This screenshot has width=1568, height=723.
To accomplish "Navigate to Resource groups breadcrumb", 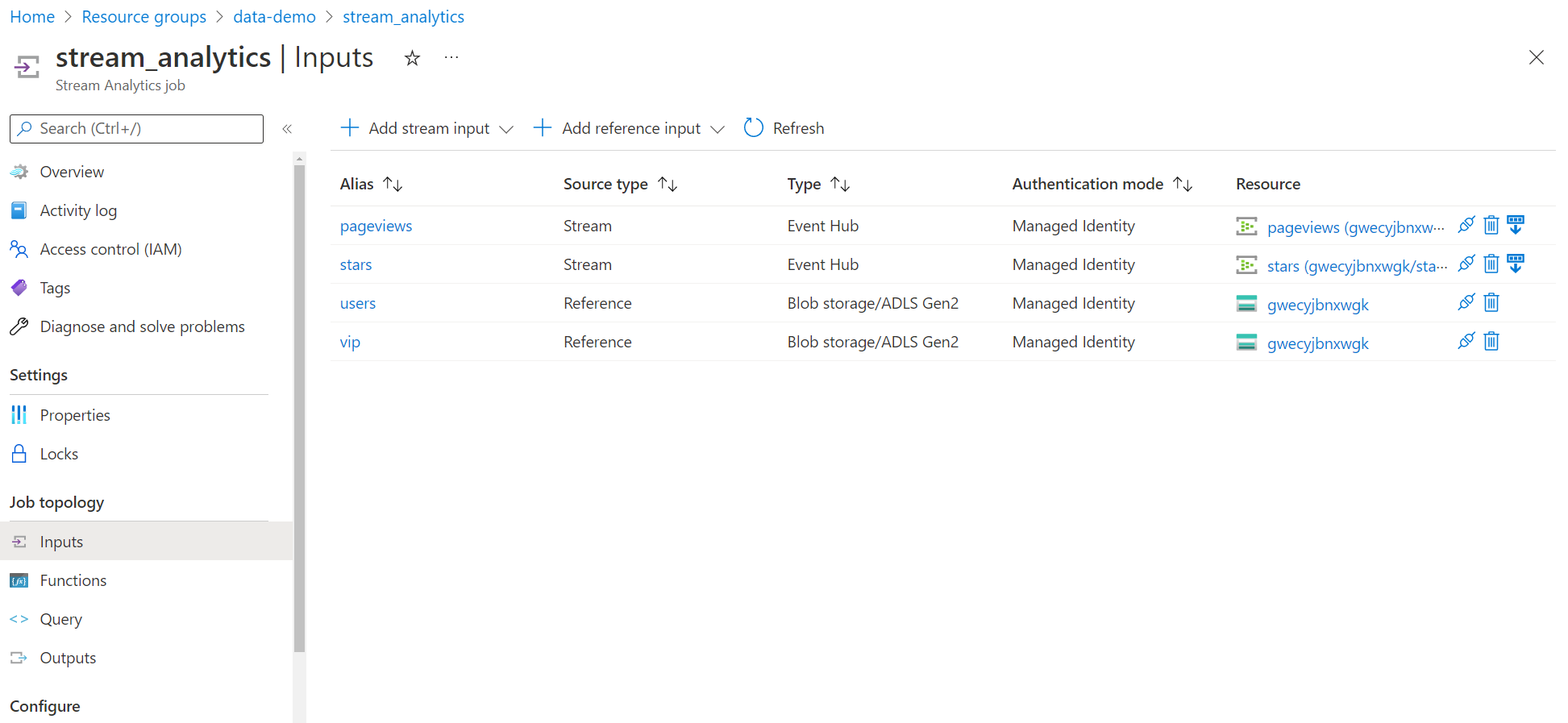I will click(143, 17).
